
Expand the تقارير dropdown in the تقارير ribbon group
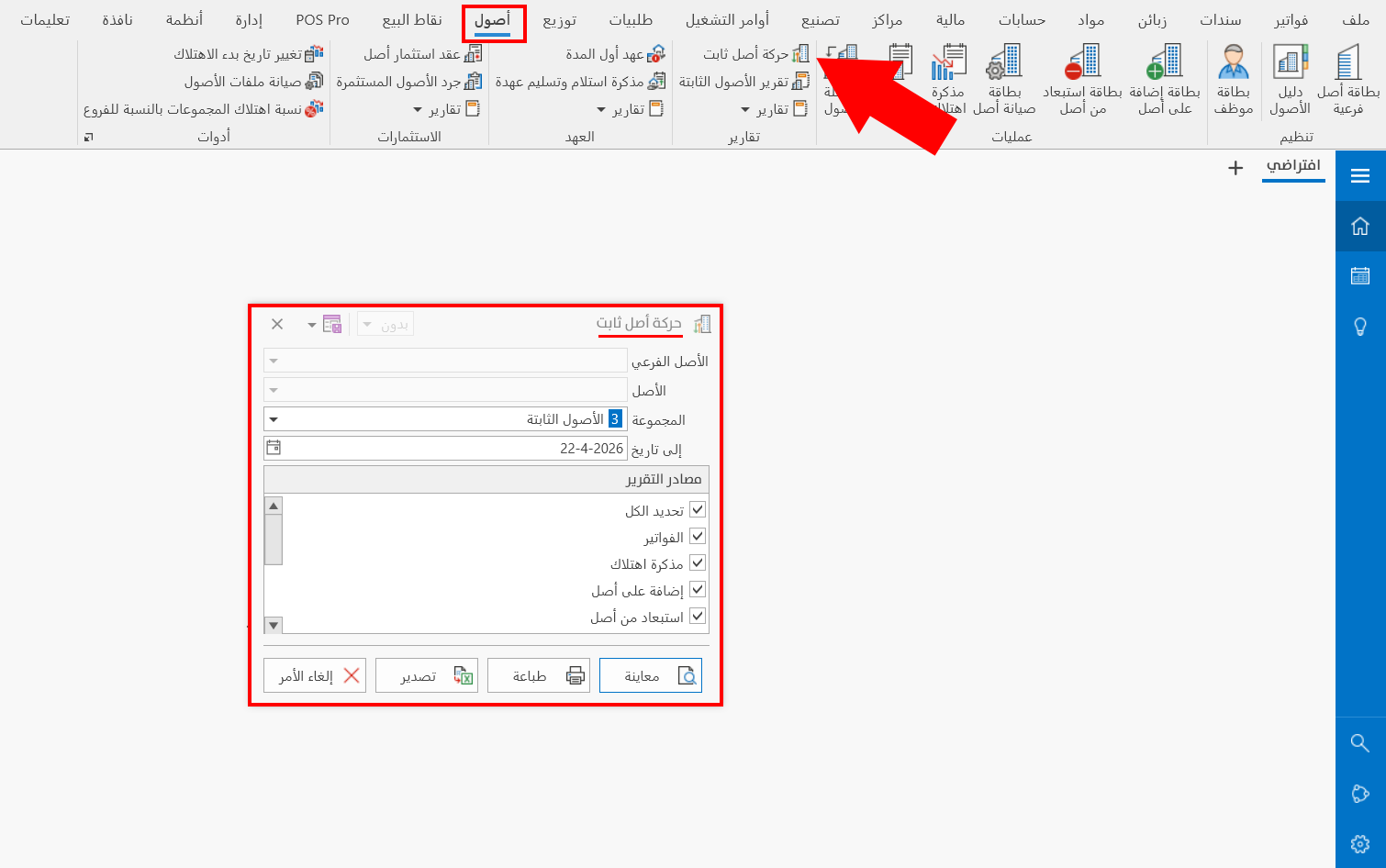coord(774,109)
